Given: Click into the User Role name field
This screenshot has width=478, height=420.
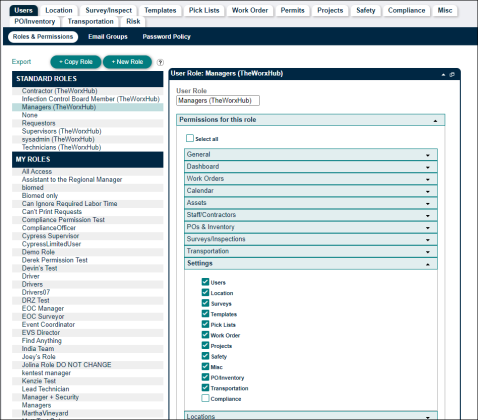Looking at the screenshot, I should tap(218, 100).
